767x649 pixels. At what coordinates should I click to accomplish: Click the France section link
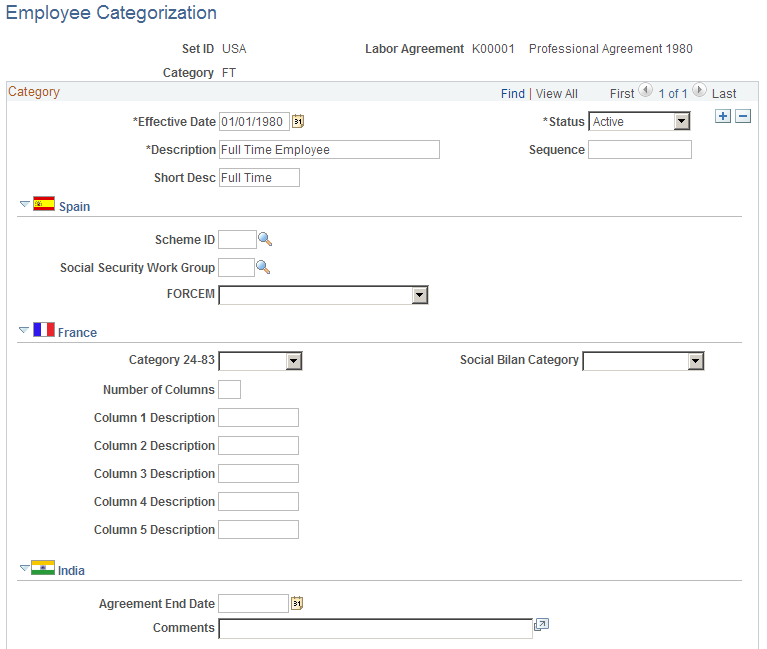77,333
